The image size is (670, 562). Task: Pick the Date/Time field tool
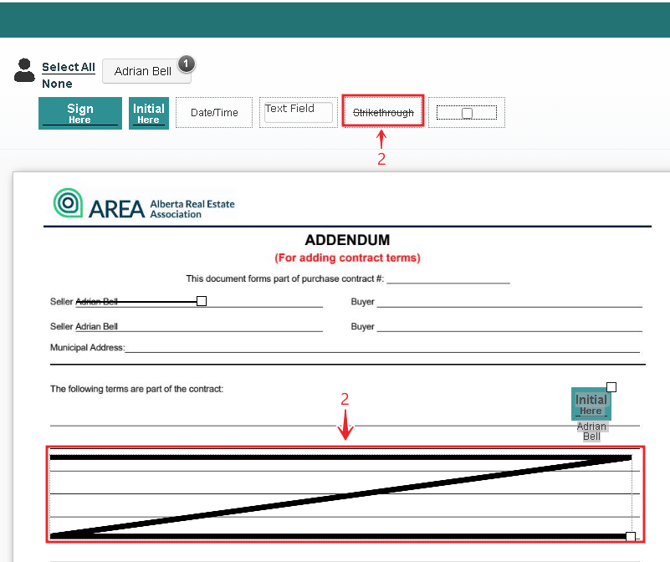click(214, 113)
